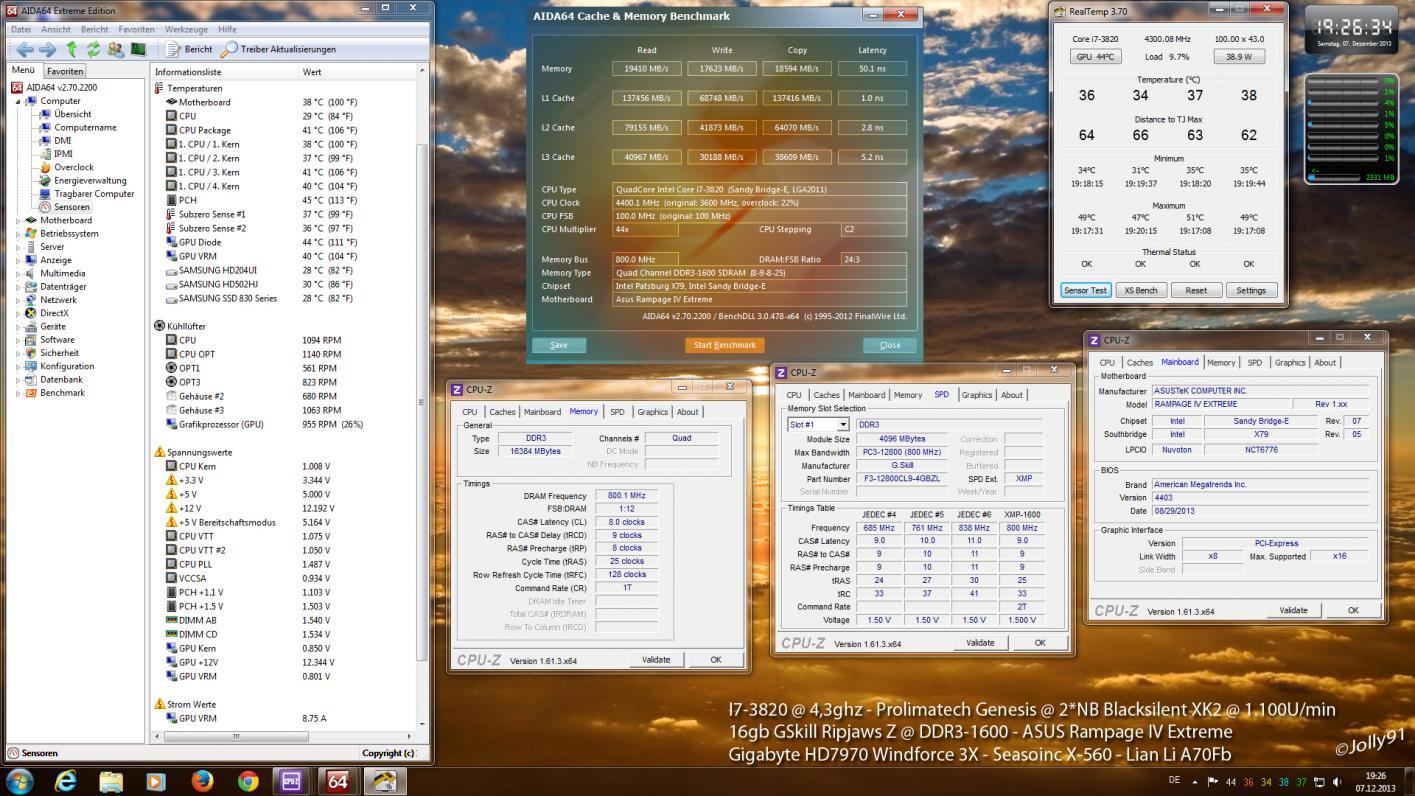
Task: Open About tab in CPU-Z Mainboard window
Action: click(1325, 363)
